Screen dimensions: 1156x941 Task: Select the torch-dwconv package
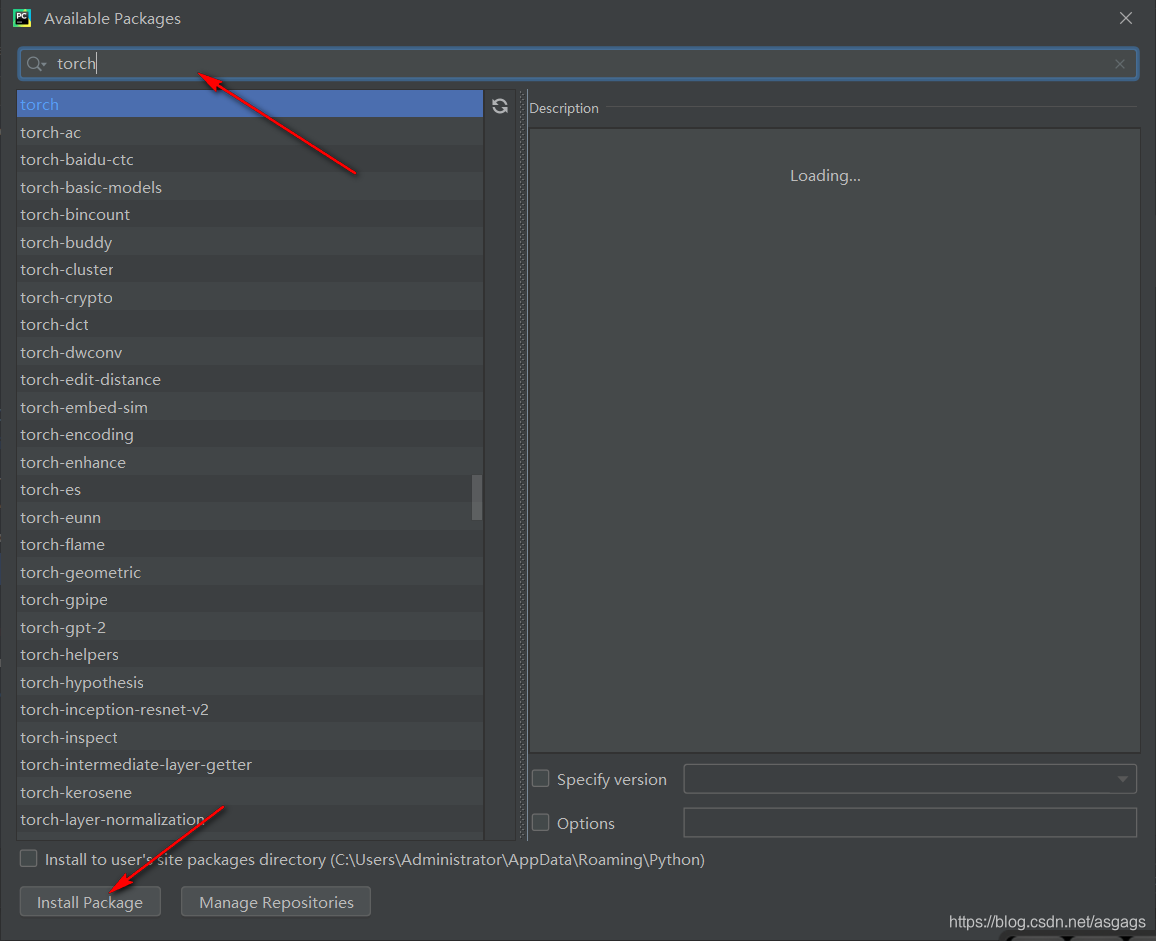click(x=250, y=353)
